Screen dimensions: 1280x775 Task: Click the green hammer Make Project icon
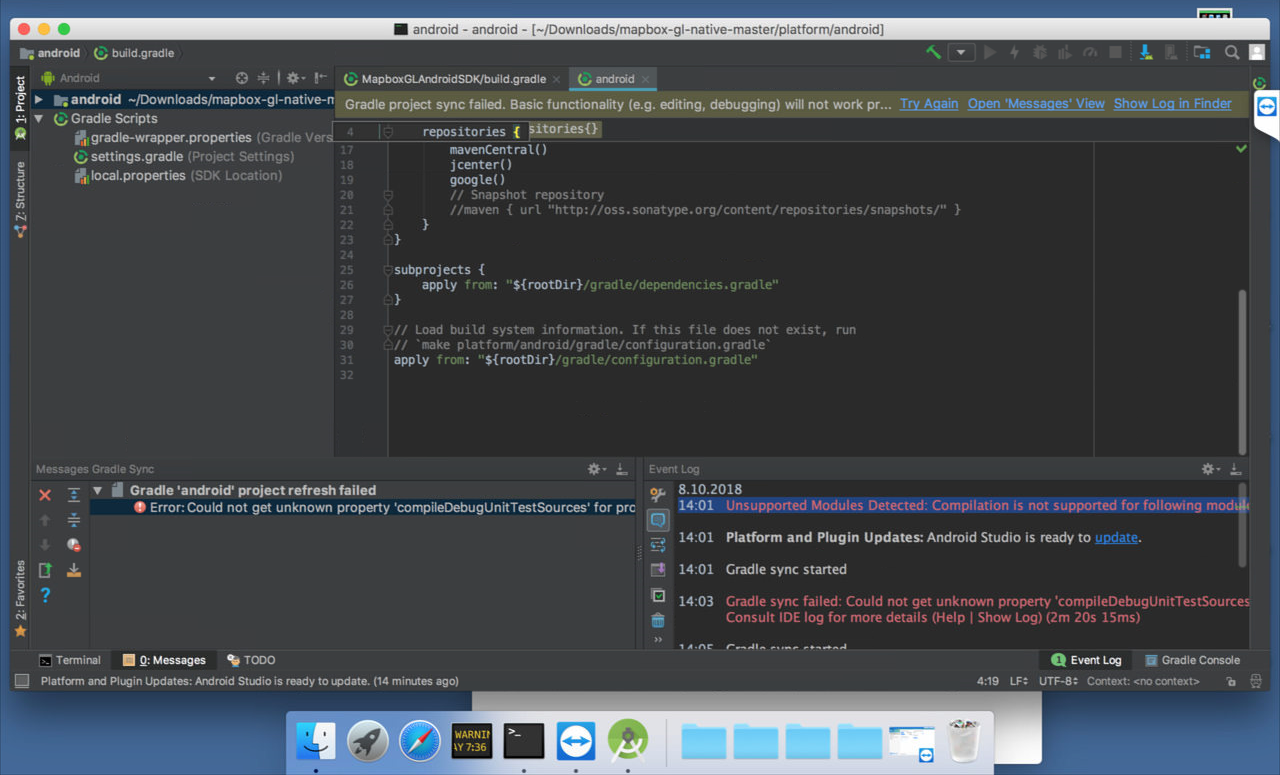[933, 53]
